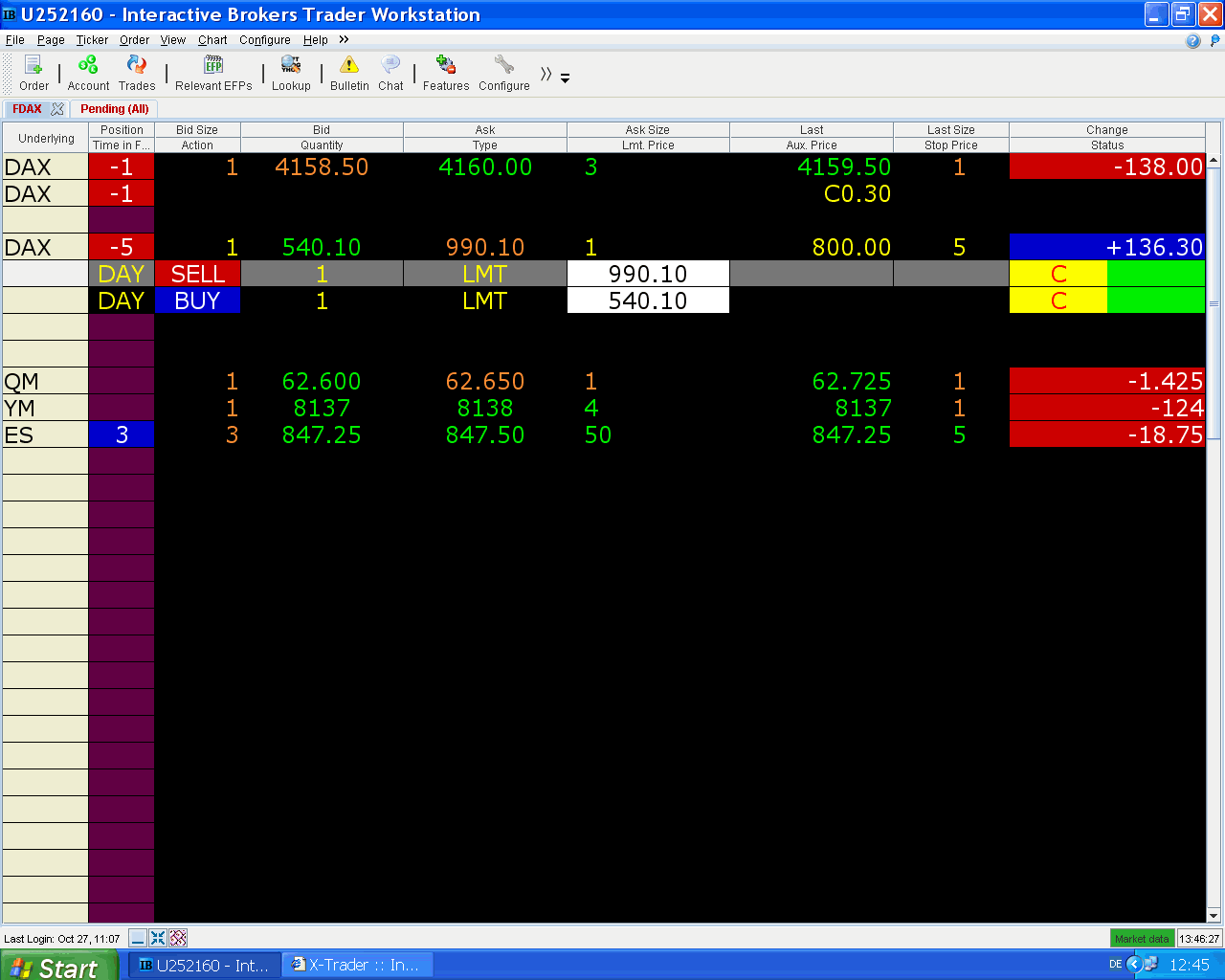Edit the 990.10 limit price field
The image size is (1225, 980).
(x=648, y=274)
